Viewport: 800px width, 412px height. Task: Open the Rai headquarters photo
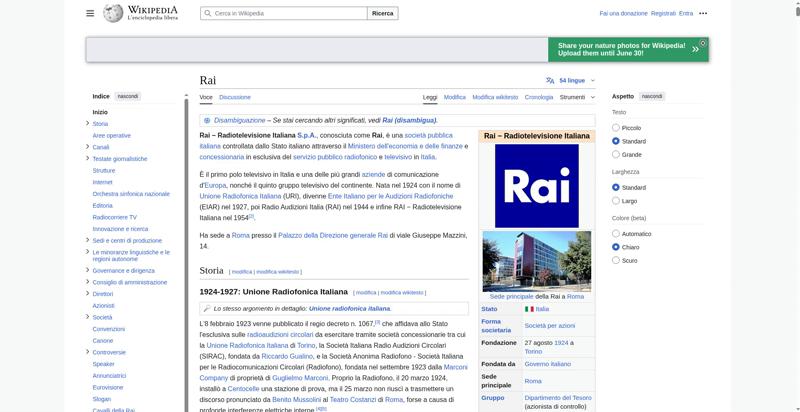coord(537,261)
